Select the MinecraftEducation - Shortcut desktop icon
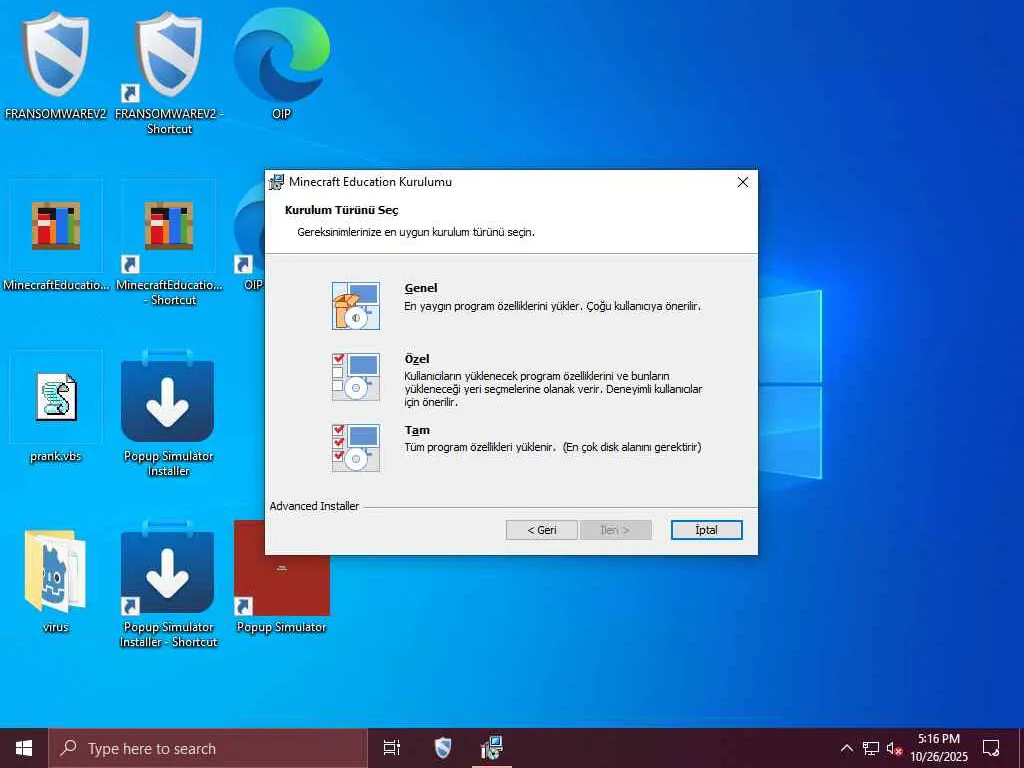 pyautogui.click(x=168, y=243)
